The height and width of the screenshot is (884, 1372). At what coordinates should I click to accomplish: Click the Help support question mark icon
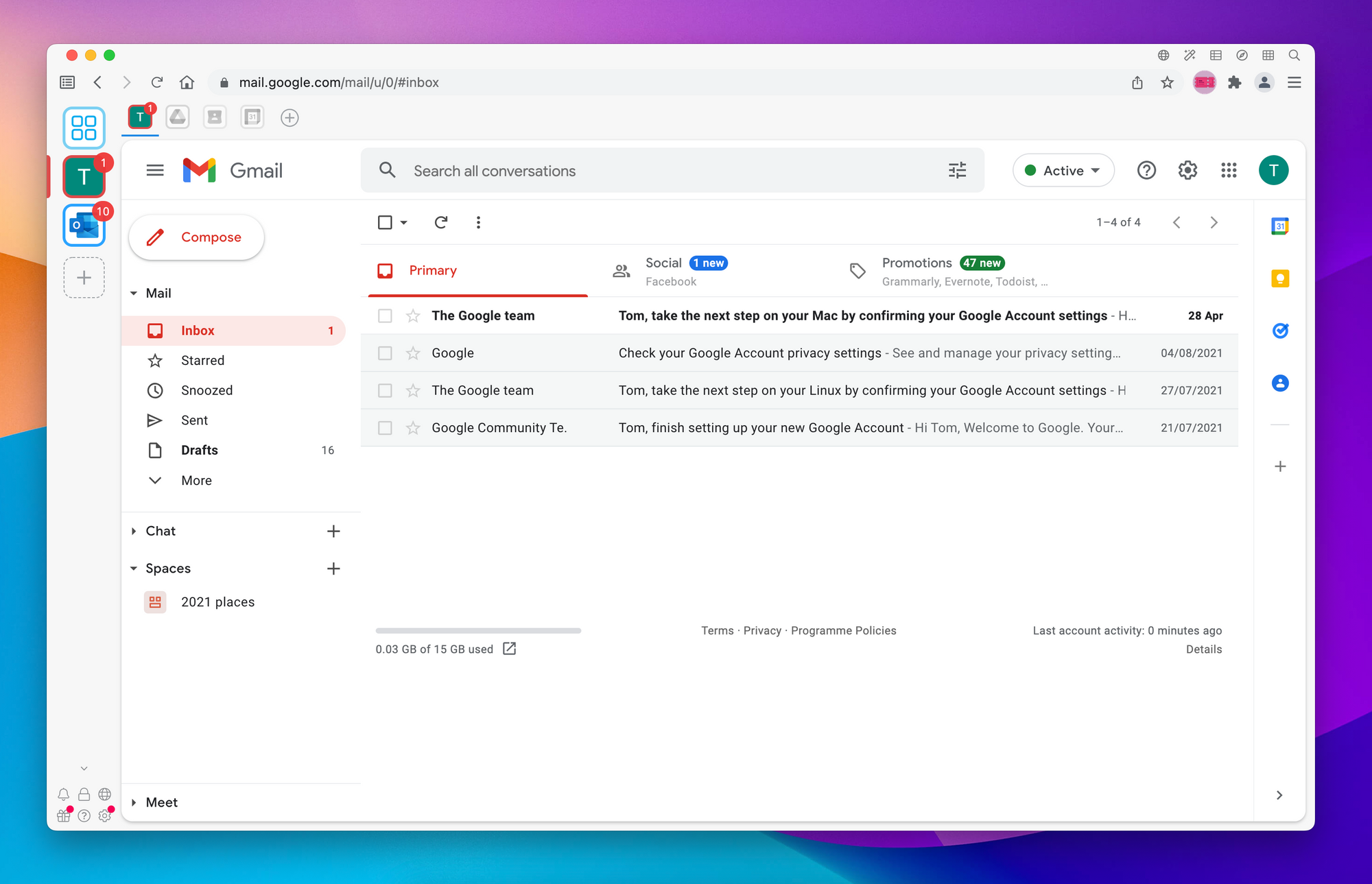click(1147, 170)
